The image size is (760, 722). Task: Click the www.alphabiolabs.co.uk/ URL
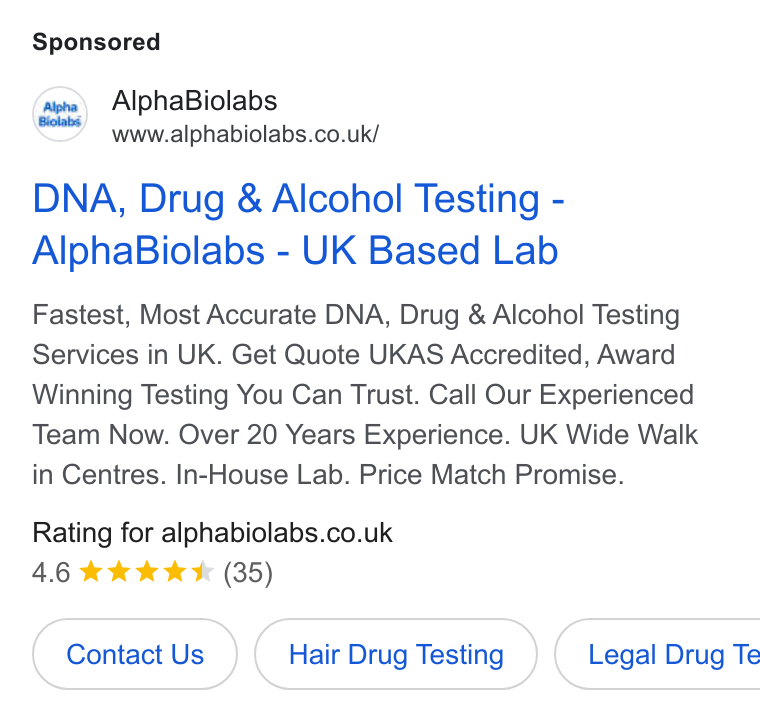[246, 134]
